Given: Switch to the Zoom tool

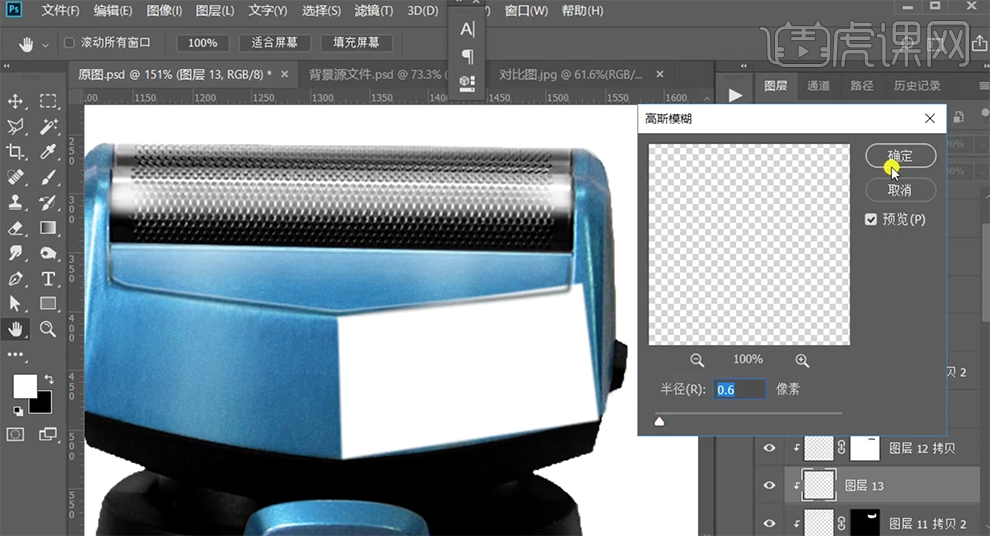Looking at the screenshot, I should pos(47,329).
